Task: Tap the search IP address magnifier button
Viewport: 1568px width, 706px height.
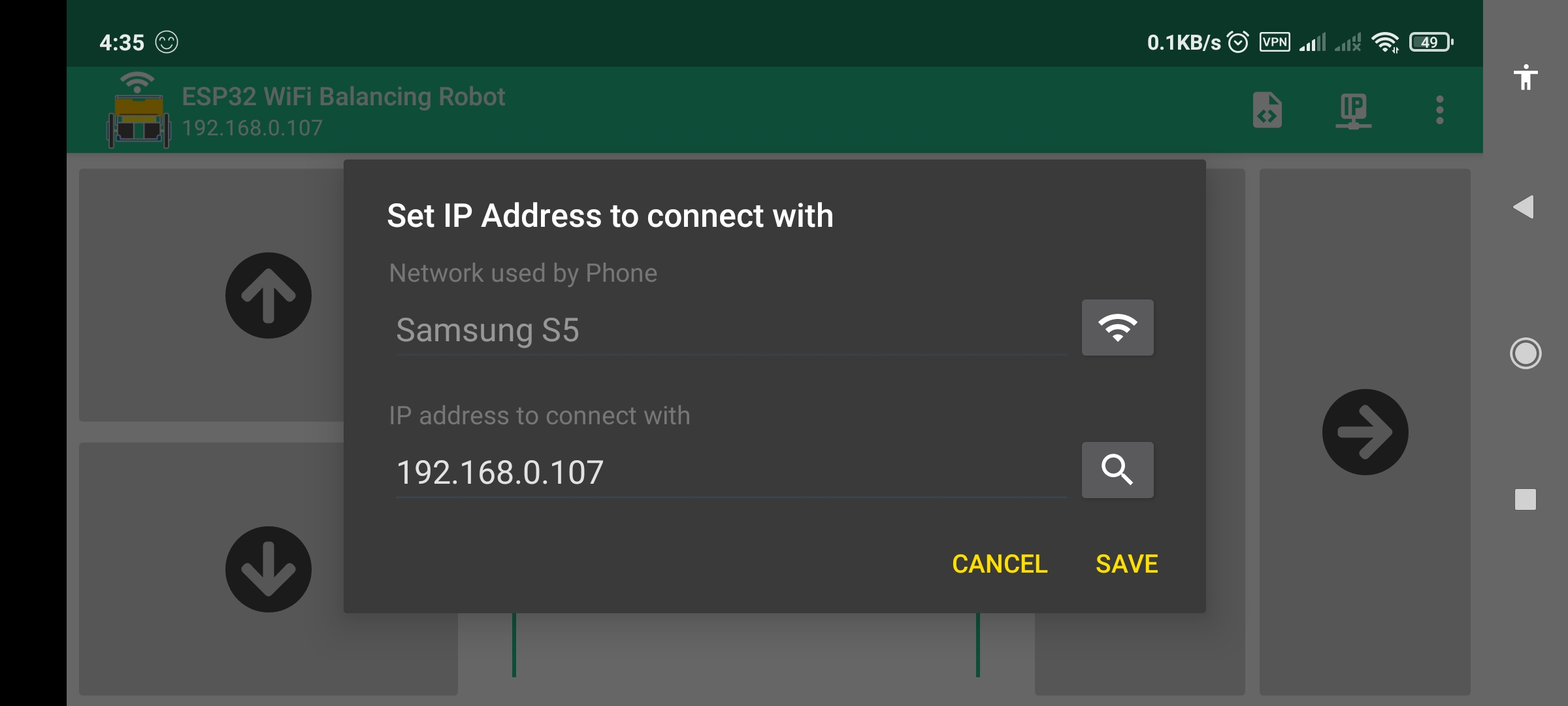Action: pyautogui.click(x=1117, y=470)
